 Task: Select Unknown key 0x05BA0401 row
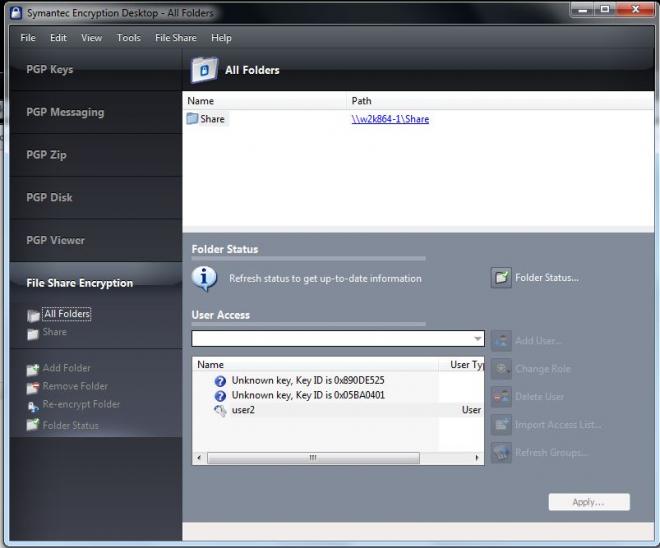pyautogui.click(x=308, y=395)
